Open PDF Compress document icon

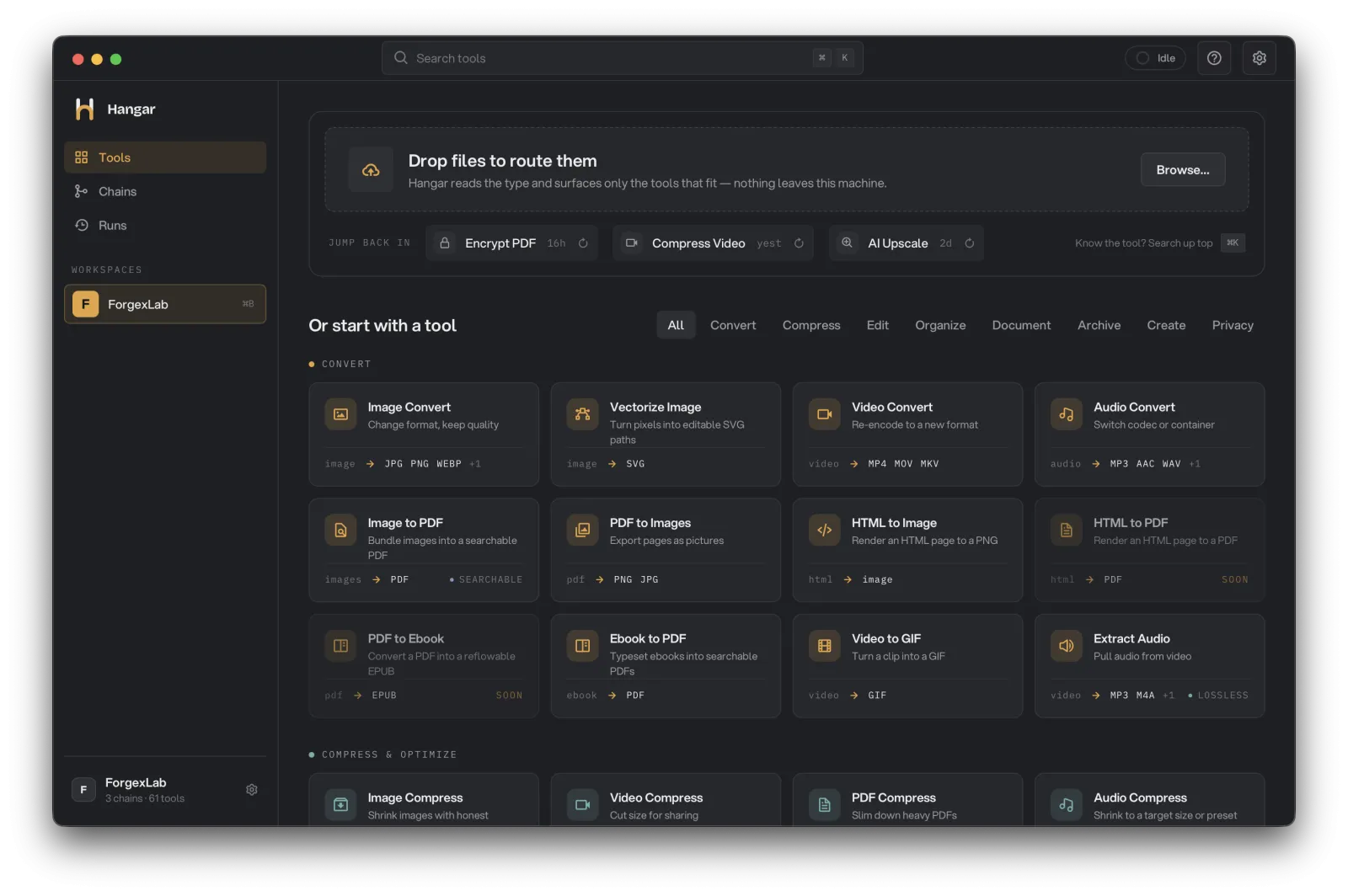point(824,805)
